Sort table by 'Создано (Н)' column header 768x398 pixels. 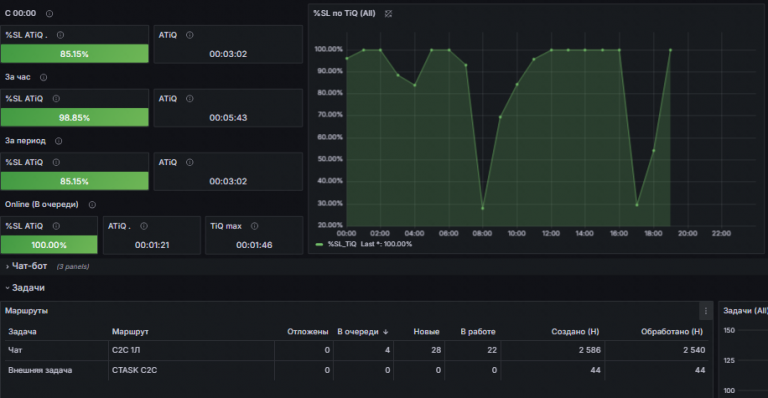(575, 332)
